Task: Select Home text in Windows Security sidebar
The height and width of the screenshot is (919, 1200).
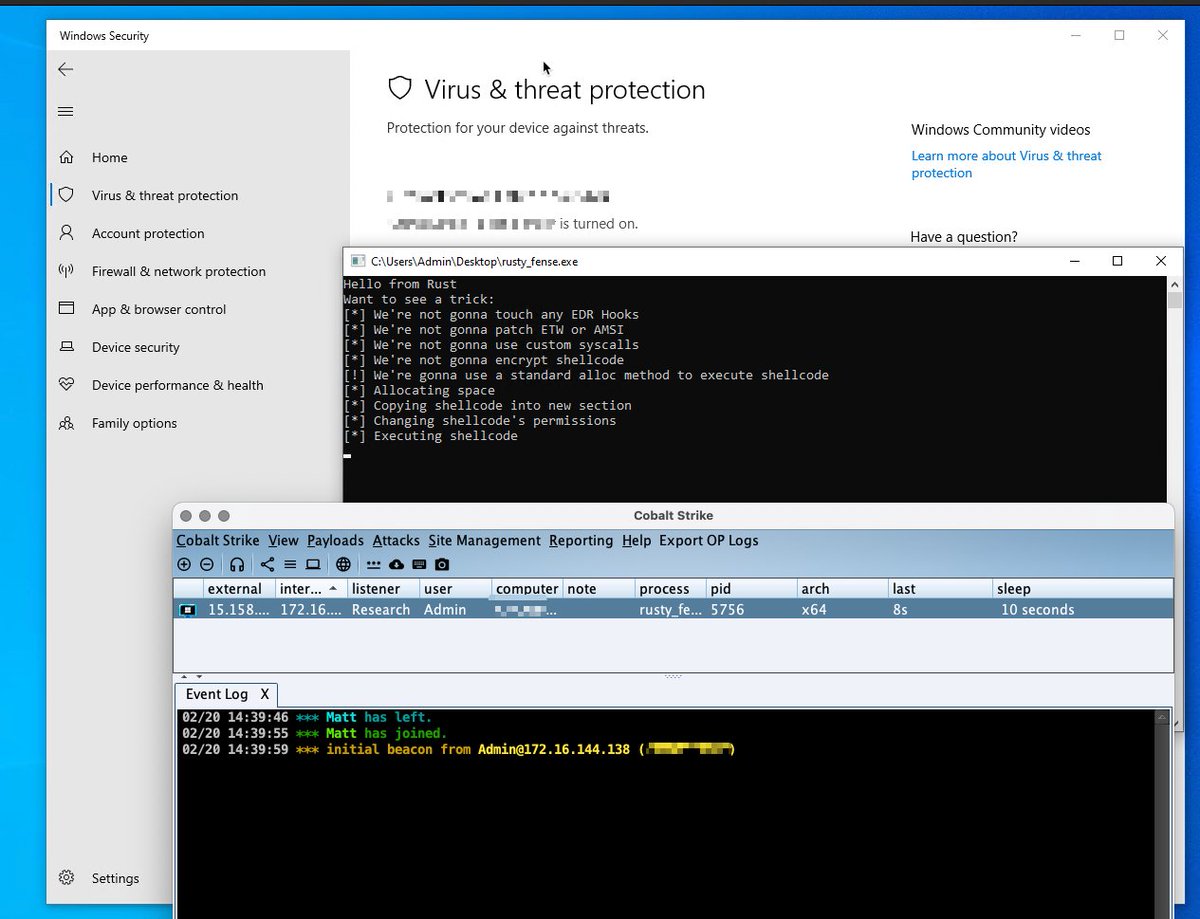Action: click(110, 157)
